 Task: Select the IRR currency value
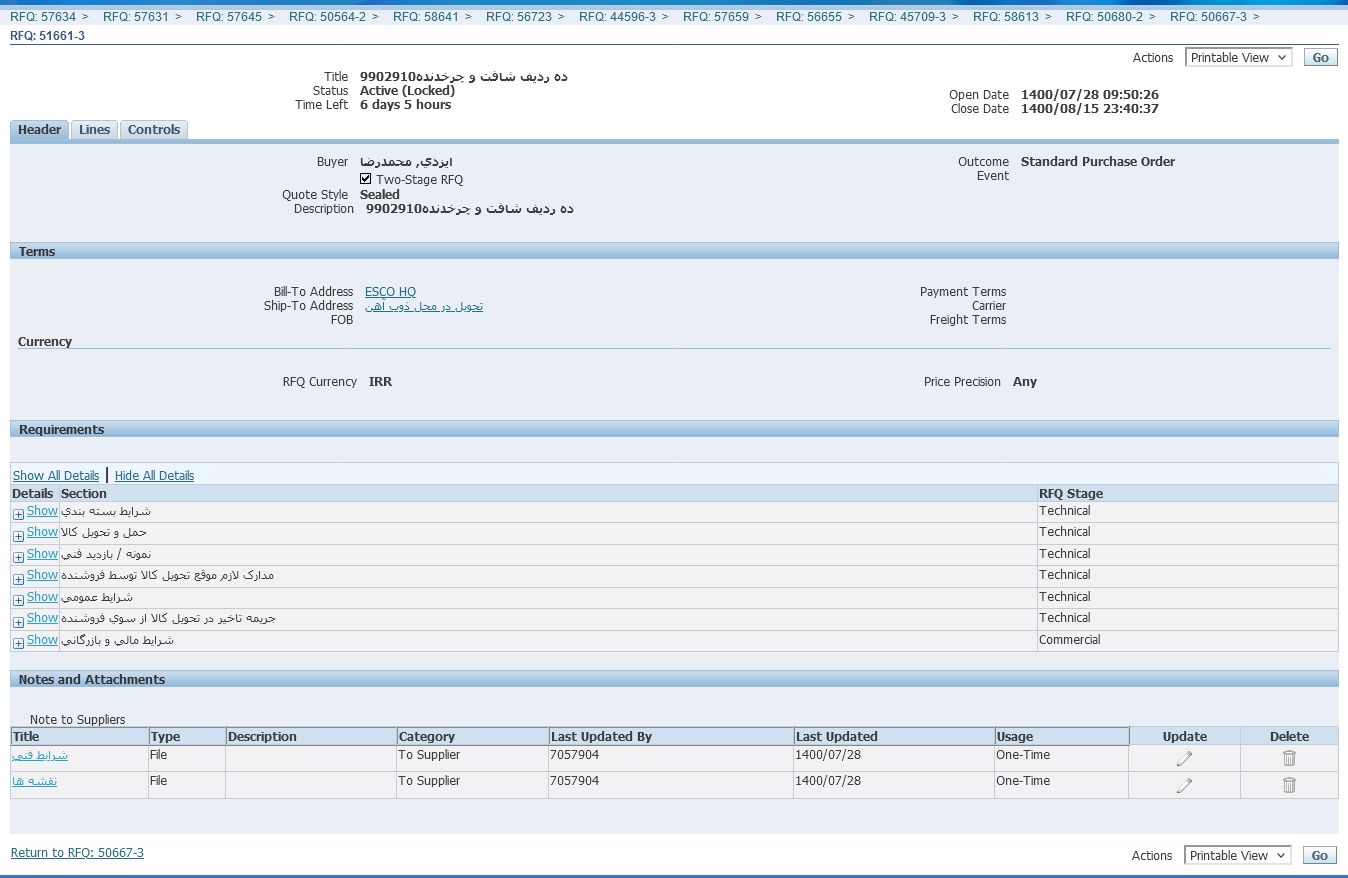point(380,382)
